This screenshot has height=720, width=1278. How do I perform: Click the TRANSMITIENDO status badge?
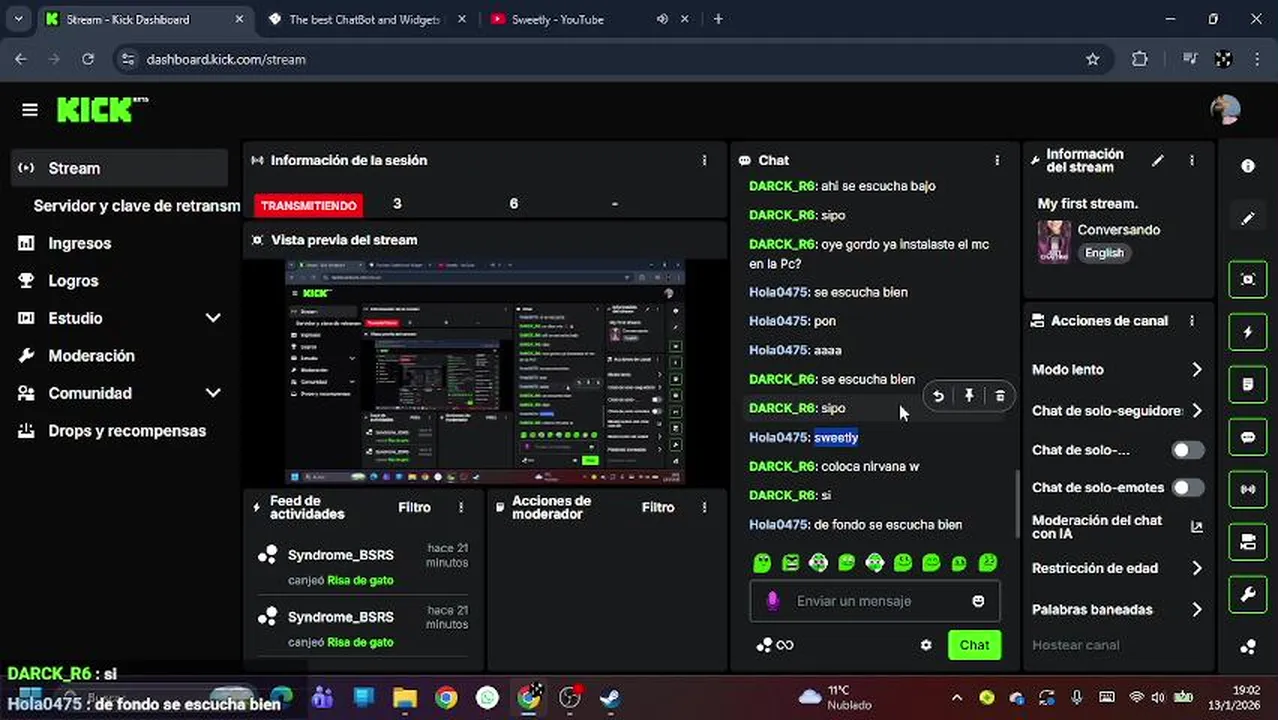(x=308, y=205)
